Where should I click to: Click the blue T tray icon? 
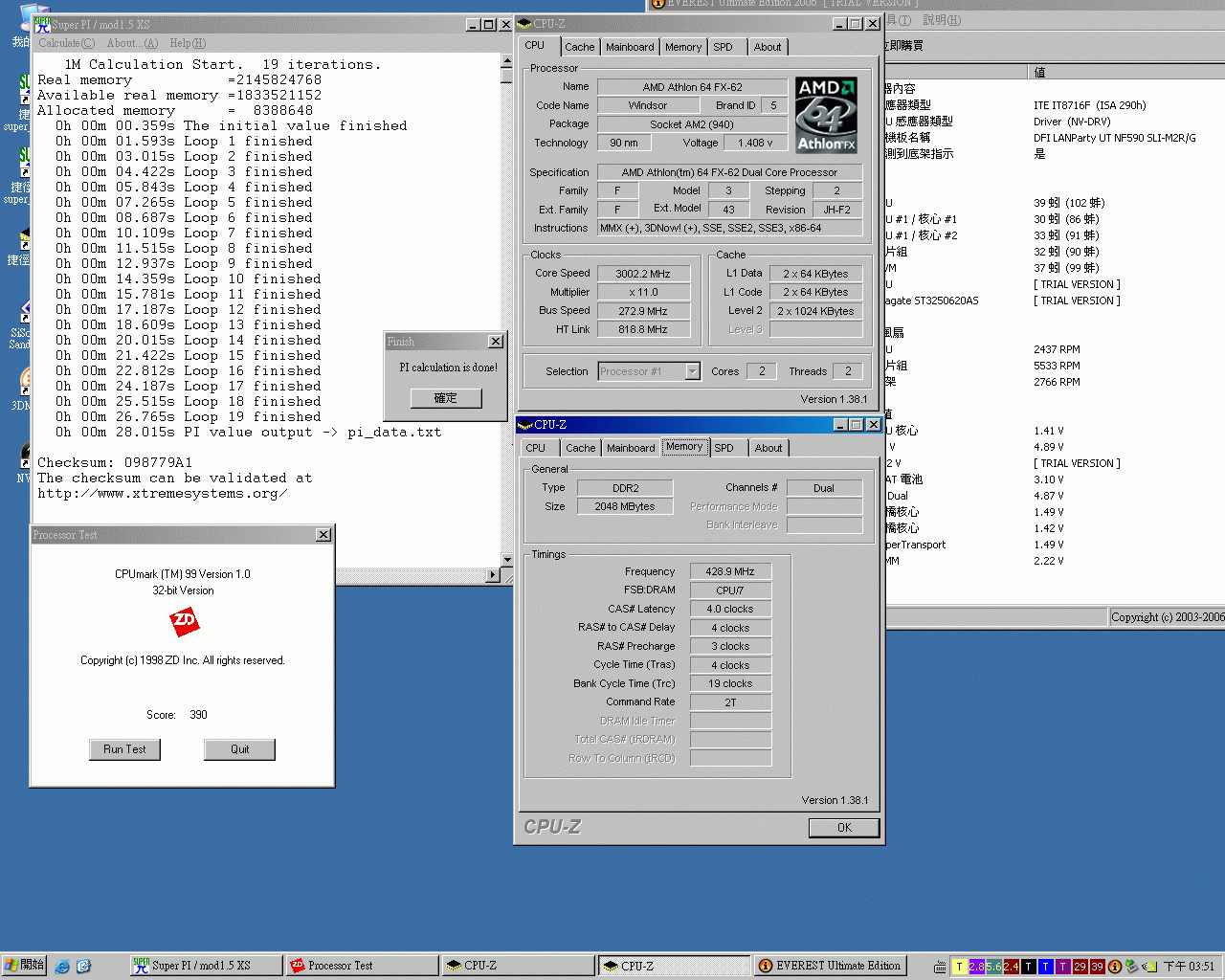(x=1046, y=967)
